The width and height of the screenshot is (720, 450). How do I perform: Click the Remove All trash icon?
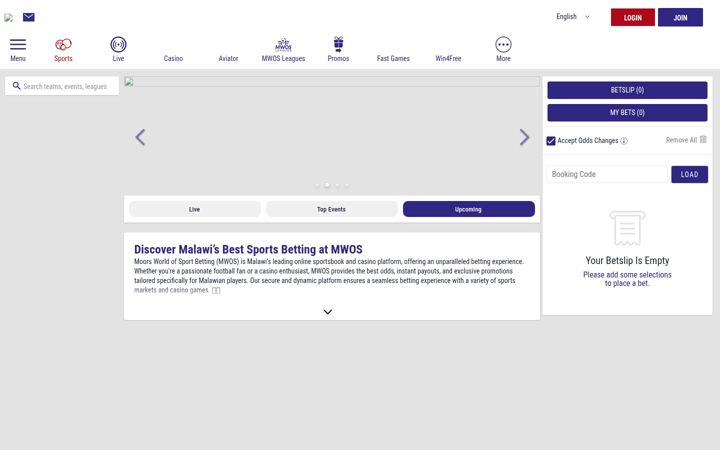point(703,139)
